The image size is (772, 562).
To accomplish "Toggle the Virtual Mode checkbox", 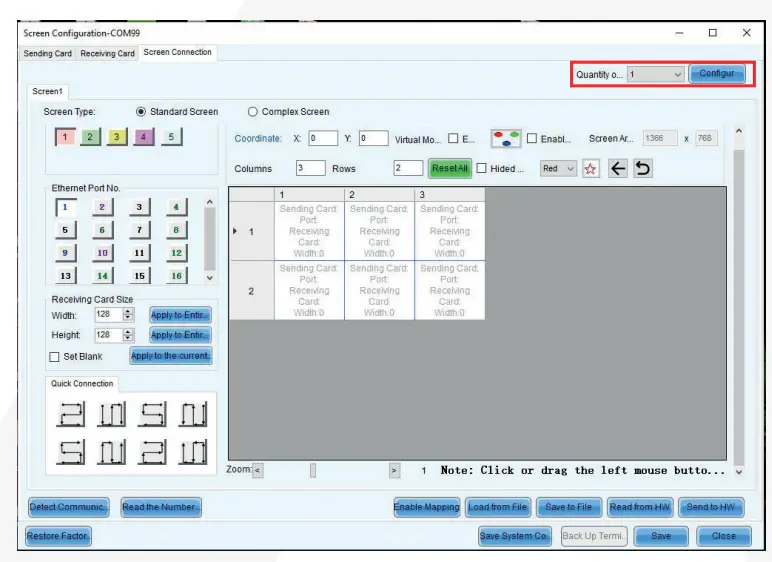I will pyautogui.click(x=453, y=138).
